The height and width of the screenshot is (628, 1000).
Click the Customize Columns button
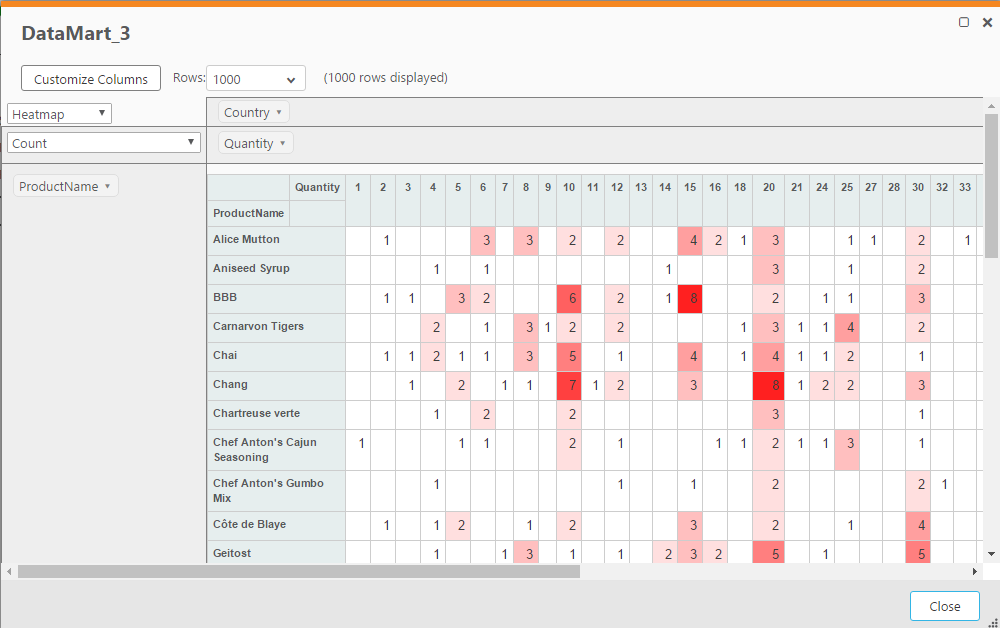tap(91, 78)
